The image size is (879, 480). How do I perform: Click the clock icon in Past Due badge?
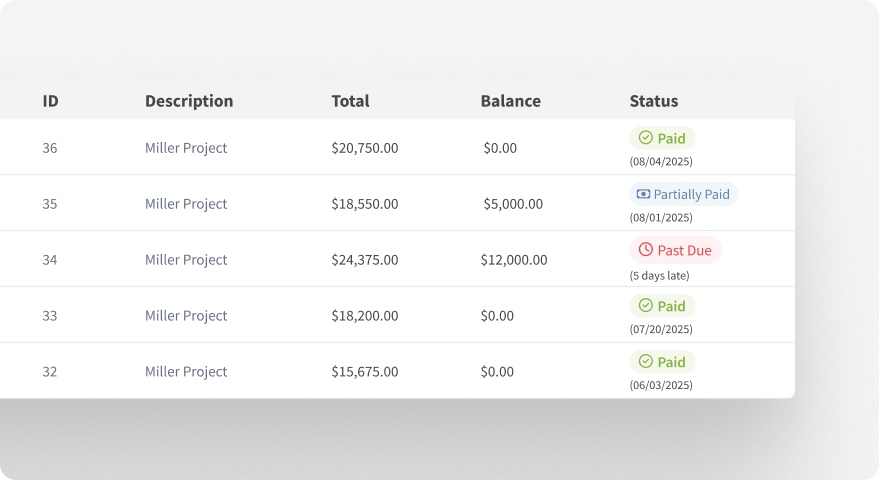[645, 250]
